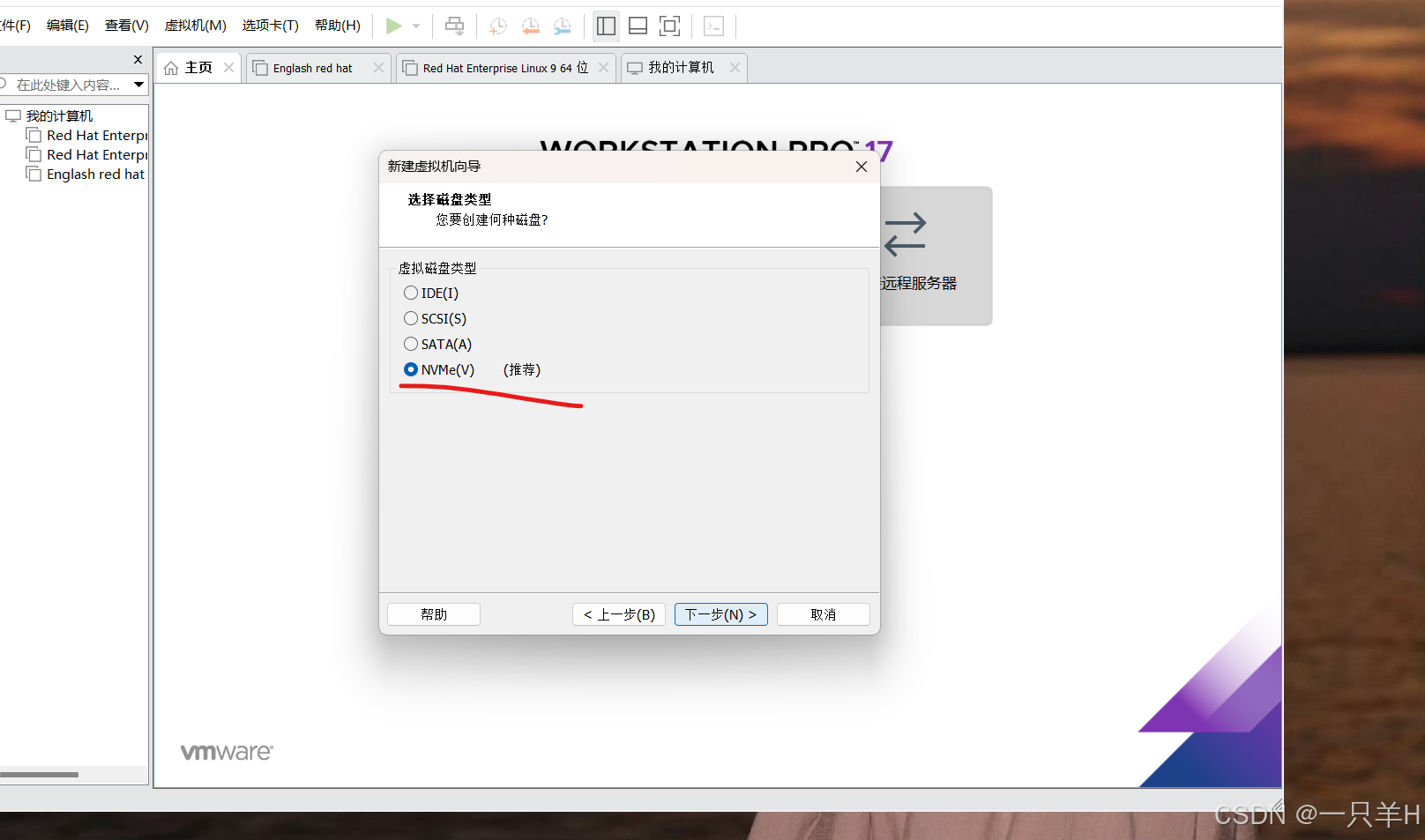Switch to the 主页 home tab
1425x840 pixels.
coord(198,68)
